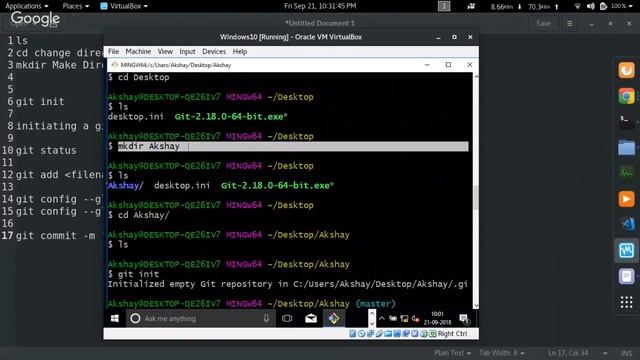
Task: Click the GNOME Wi-Fi indicator
Action: coord(577,6)
